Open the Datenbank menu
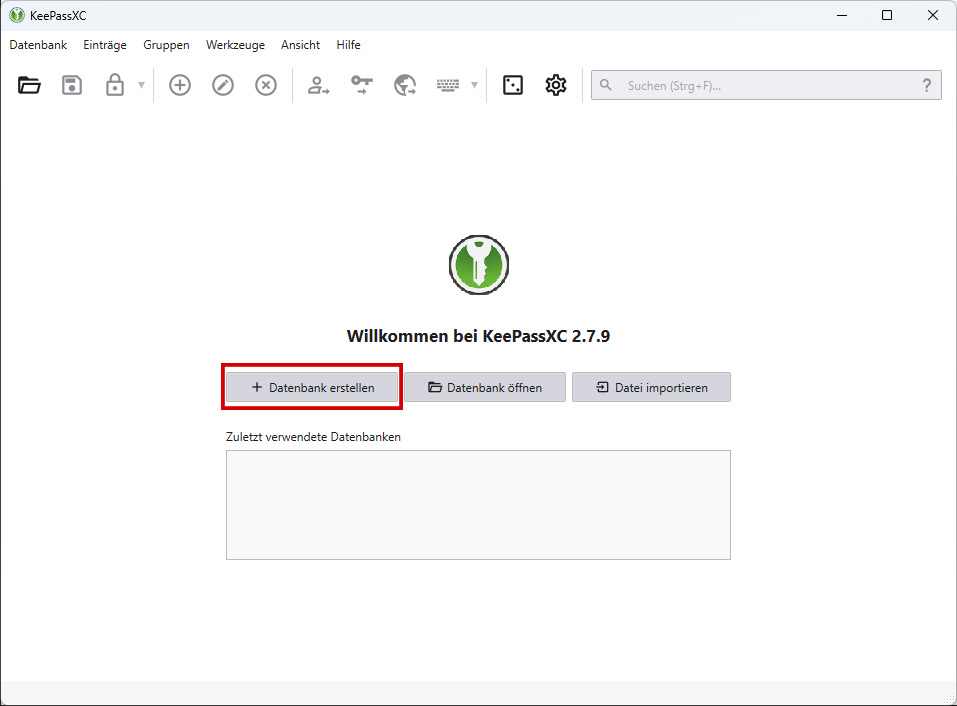The image size is (957, 706). click(x=38, y=45)
